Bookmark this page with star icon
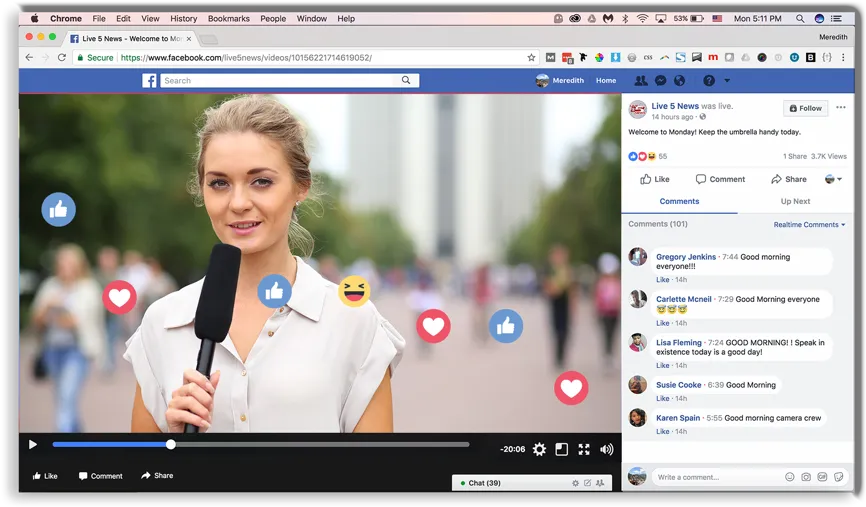 [531, 57]
